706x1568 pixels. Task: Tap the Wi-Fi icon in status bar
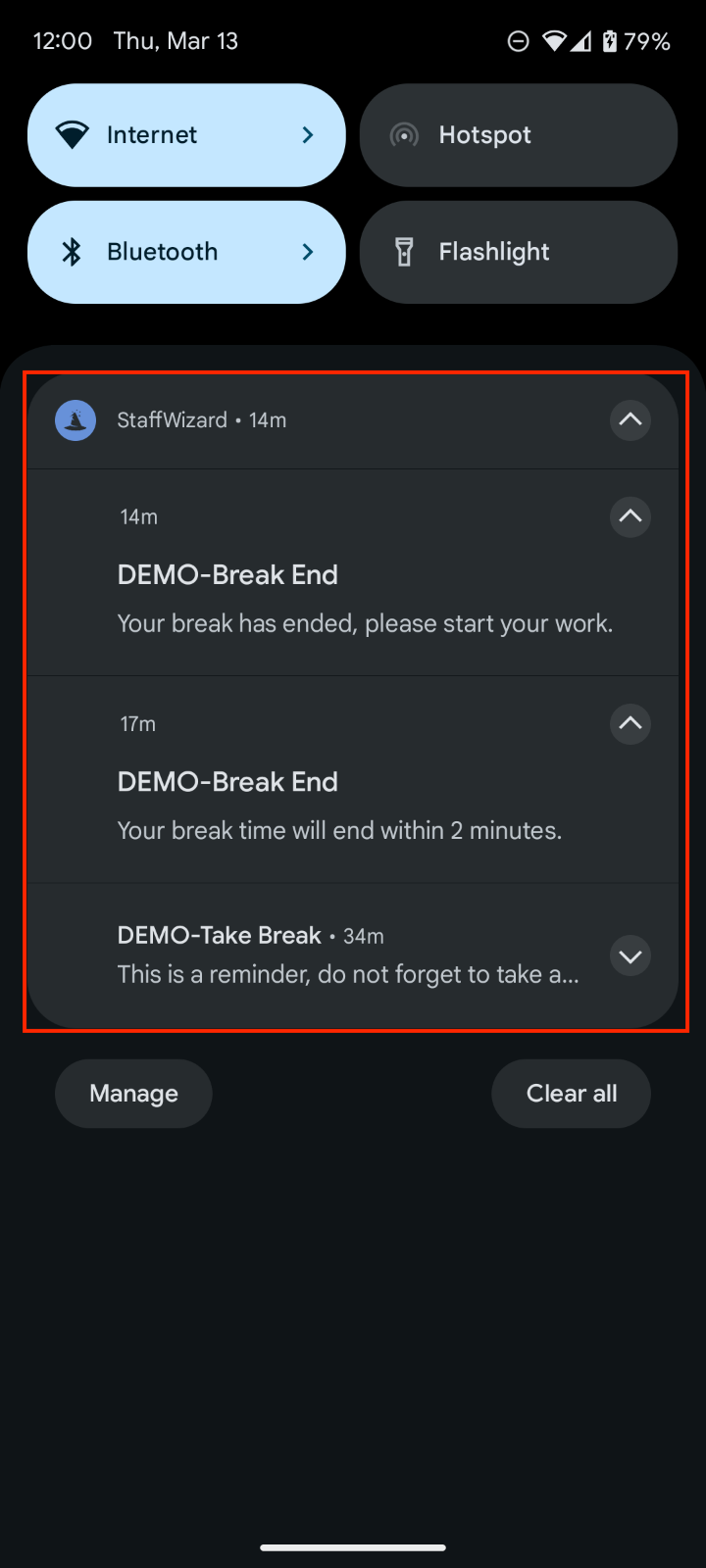pyautogui.click(x=554, y=41)
